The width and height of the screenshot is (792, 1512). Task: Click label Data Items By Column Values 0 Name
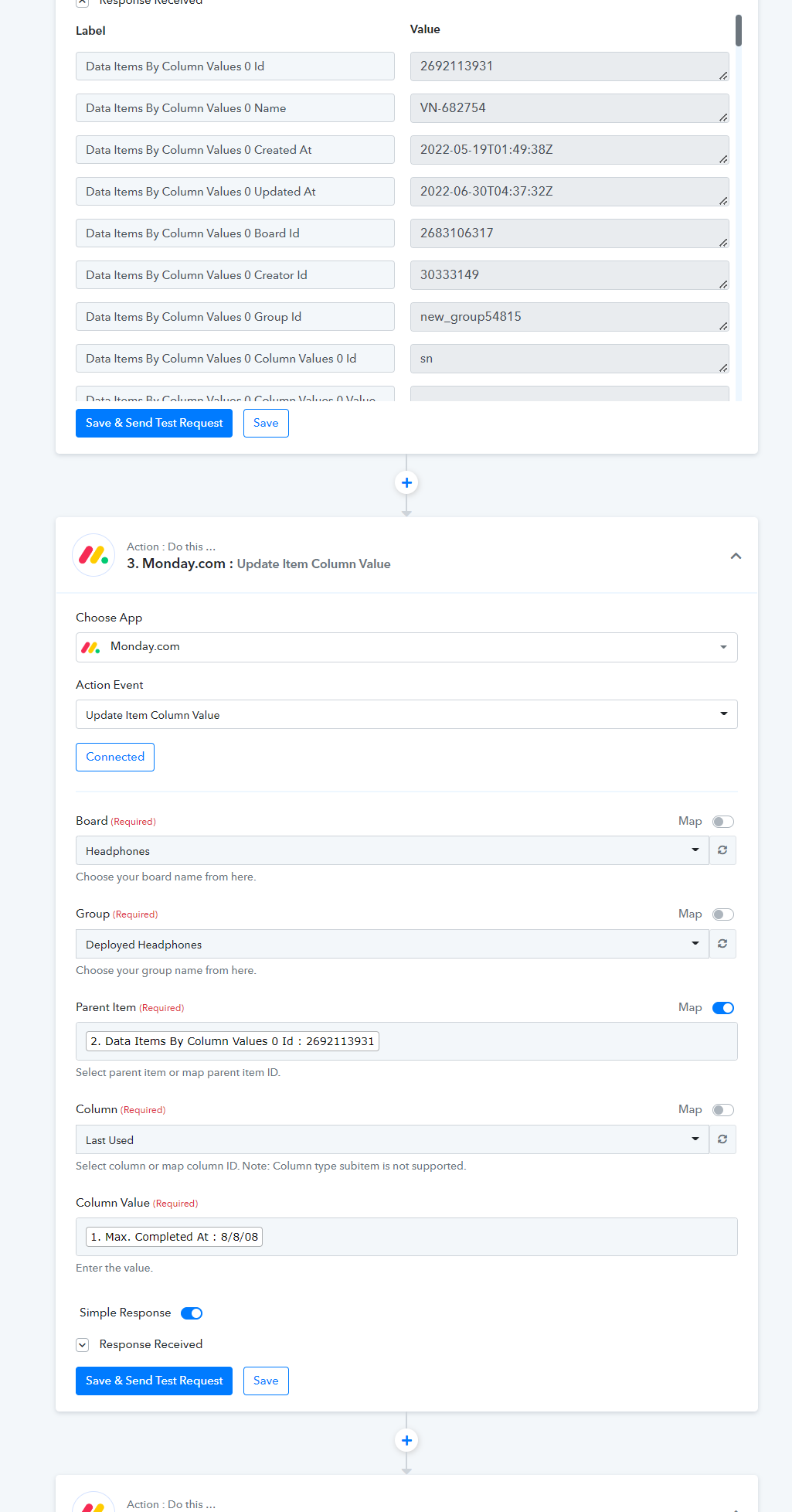click(235, 108)
